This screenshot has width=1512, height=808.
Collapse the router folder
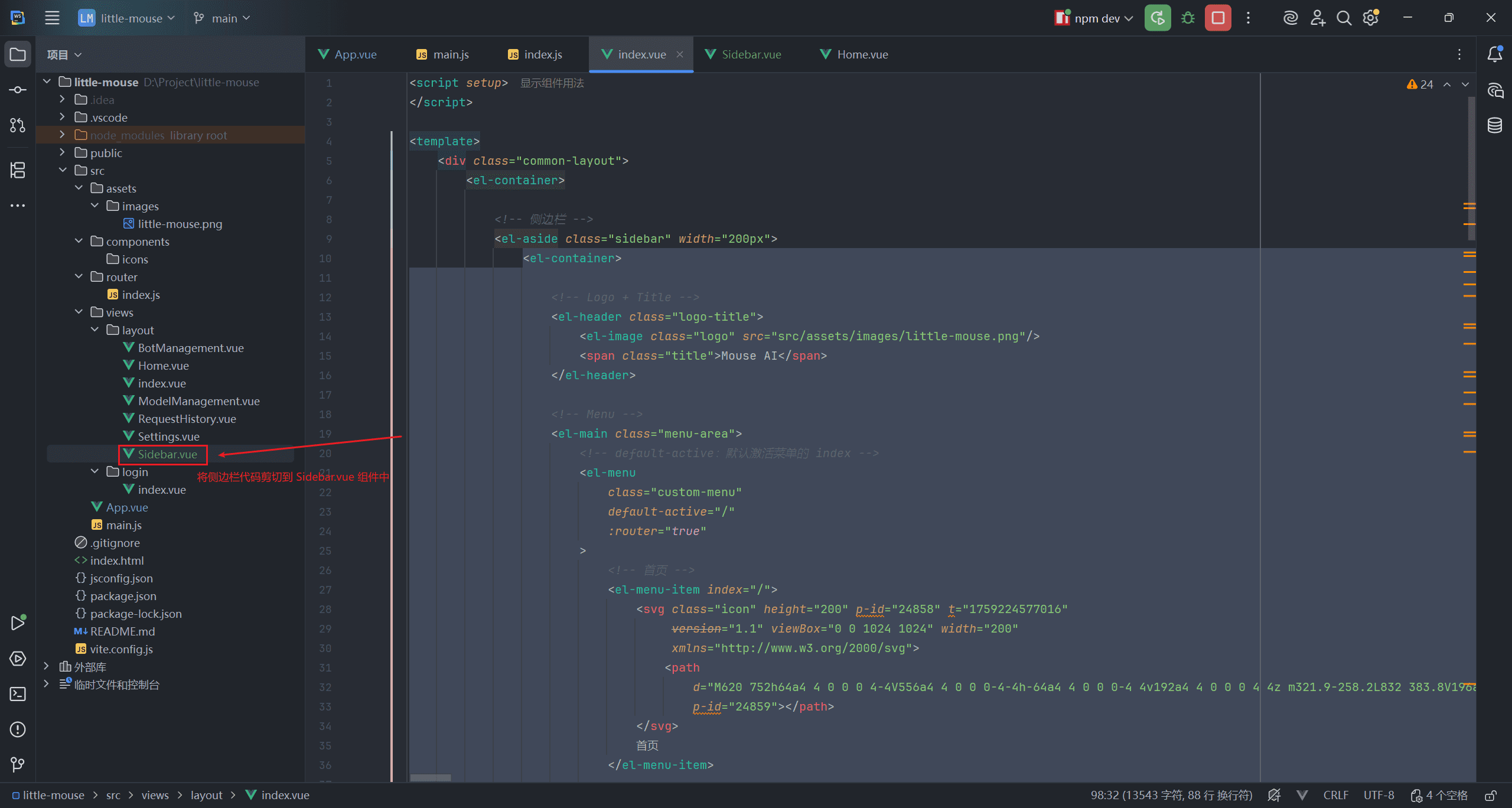click(79, 276)
